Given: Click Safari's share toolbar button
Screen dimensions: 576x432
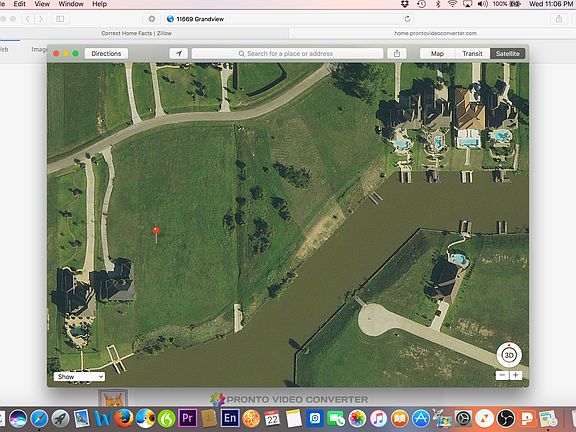Looking at the screenshot, I should (559, 19).
